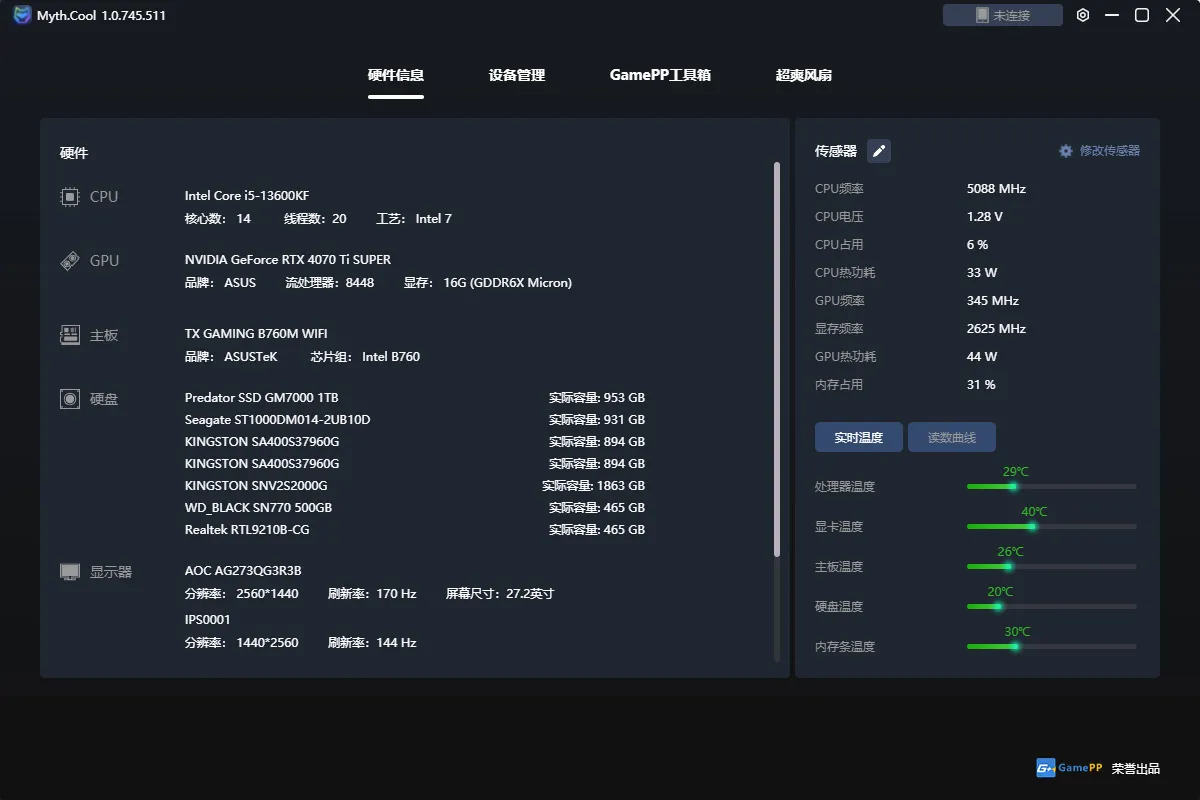Select the 硬件信息 tab
The height and width of the screenshot is (800, 1200).
(x=396, y=75)
